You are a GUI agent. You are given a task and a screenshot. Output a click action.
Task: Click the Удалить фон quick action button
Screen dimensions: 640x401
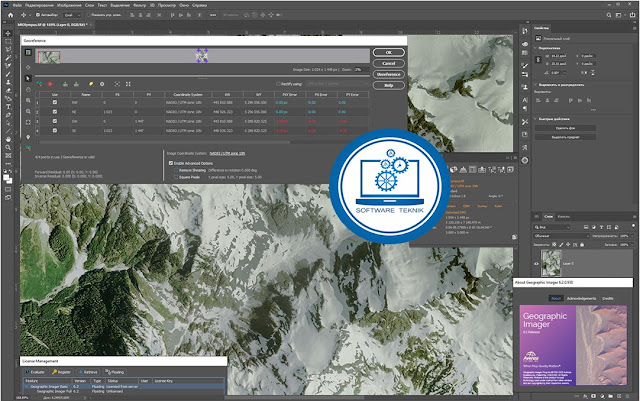[565, 128]
